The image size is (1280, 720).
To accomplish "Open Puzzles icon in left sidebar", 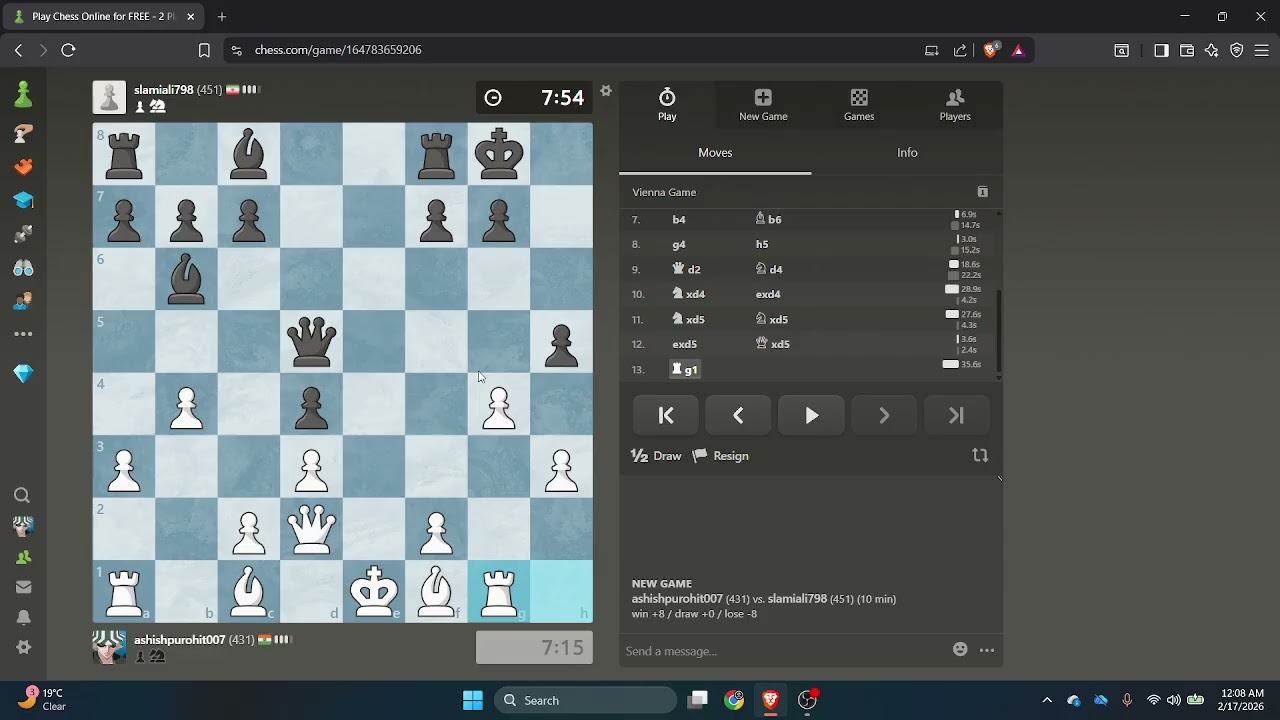I will tap(23, 167).
